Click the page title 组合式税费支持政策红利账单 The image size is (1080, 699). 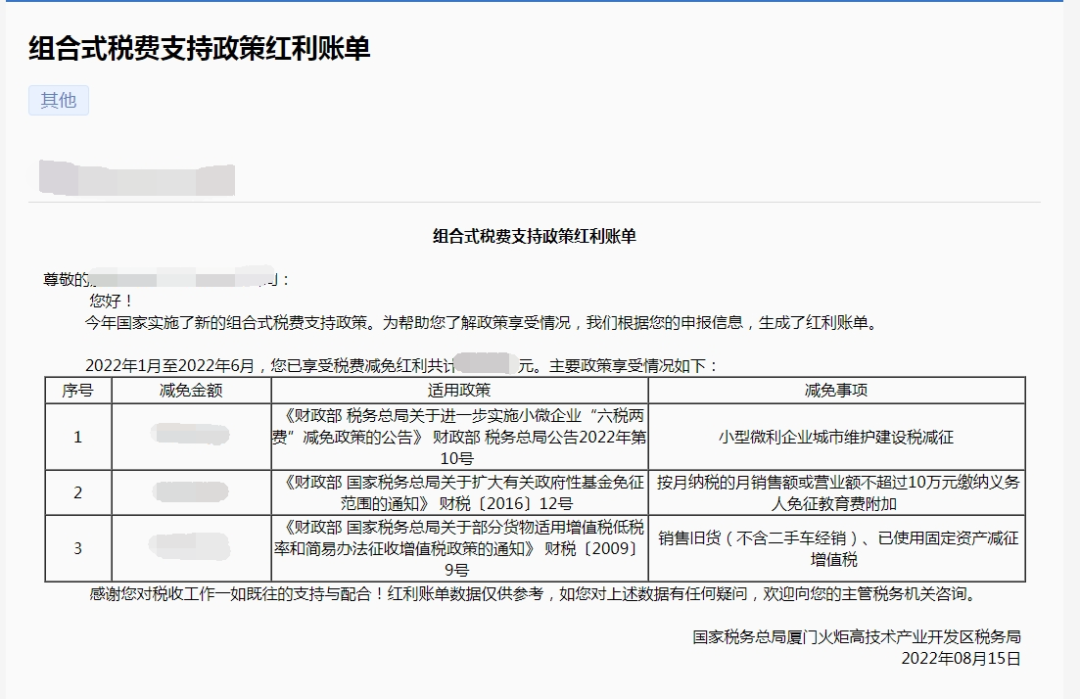[199, 48]
